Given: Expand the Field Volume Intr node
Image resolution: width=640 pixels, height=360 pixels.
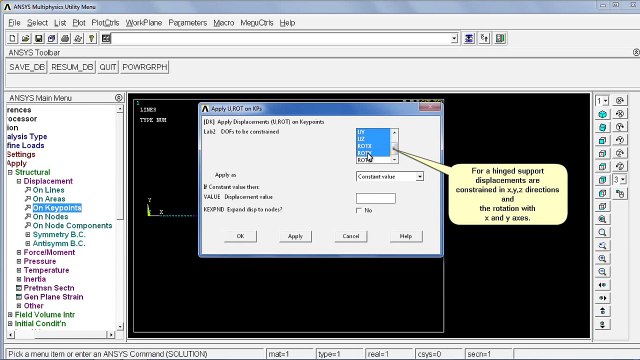Looking at the screenshot, I should 10,315.
